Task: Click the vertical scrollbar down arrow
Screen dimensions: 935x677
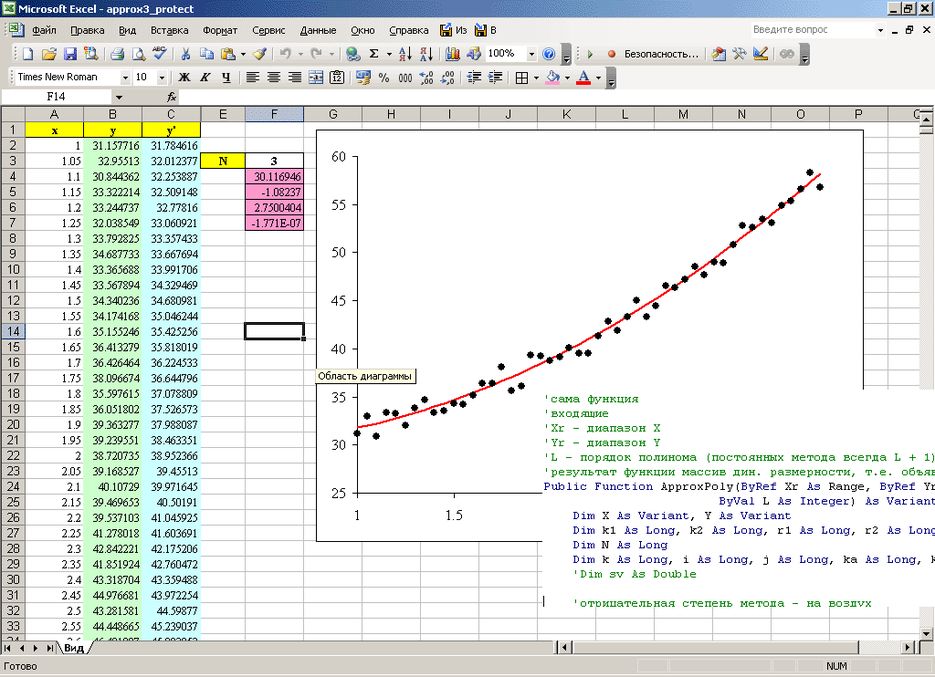Action: 925,633
